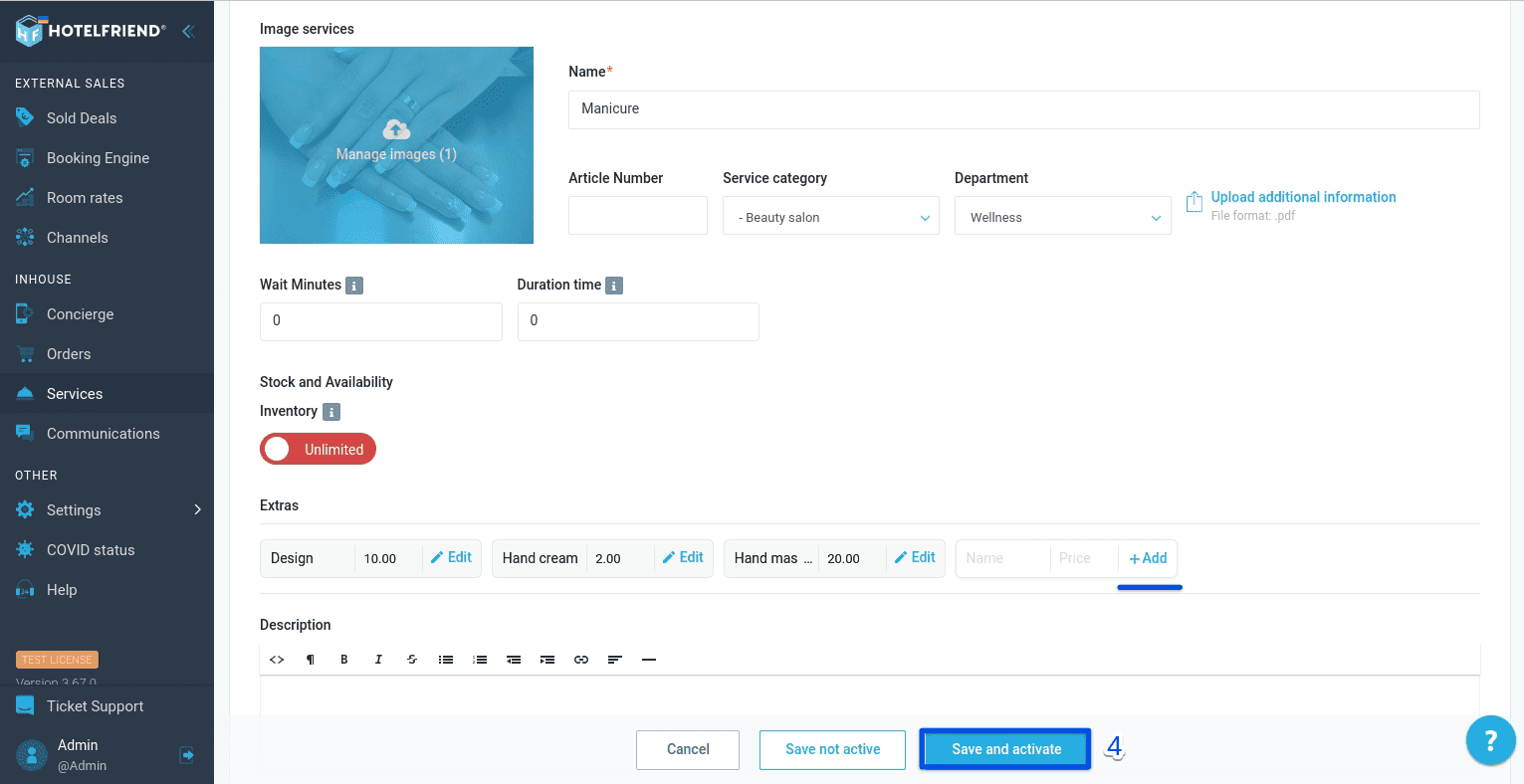Viewport: 1524px width, 784px height.
Task: Click the upload file icon
Action: coord(1195,202)
